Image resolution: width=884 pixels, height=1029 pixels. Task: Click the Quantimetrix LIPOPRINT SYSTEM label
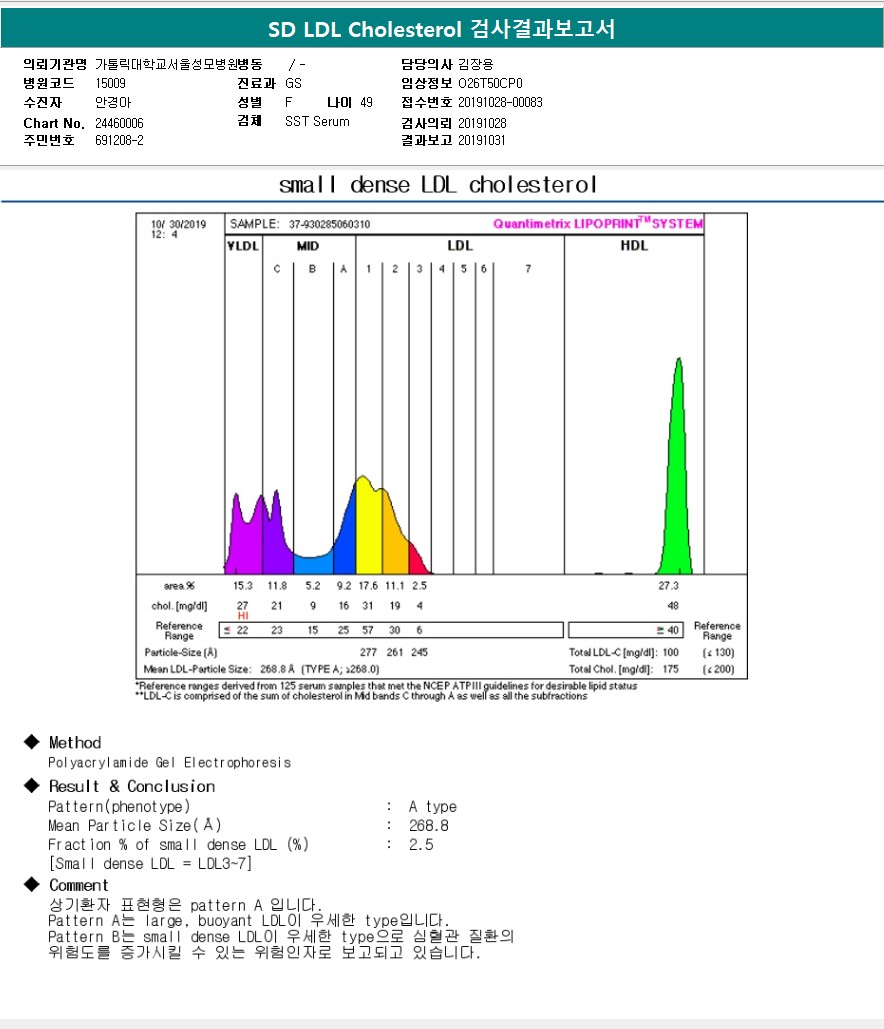597,224
